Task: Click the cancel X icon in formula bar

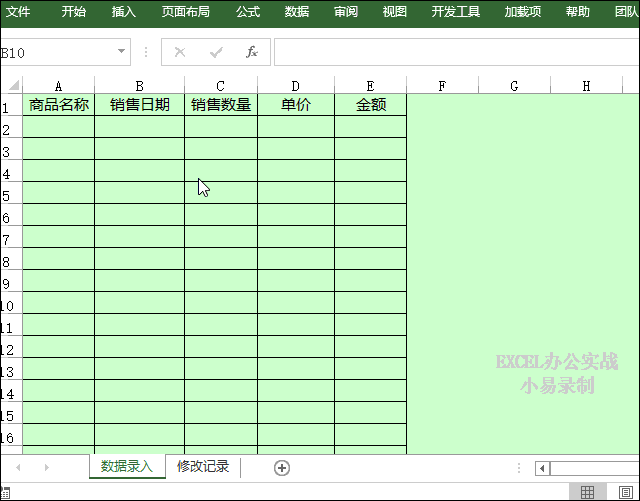Action: [180, 52]
